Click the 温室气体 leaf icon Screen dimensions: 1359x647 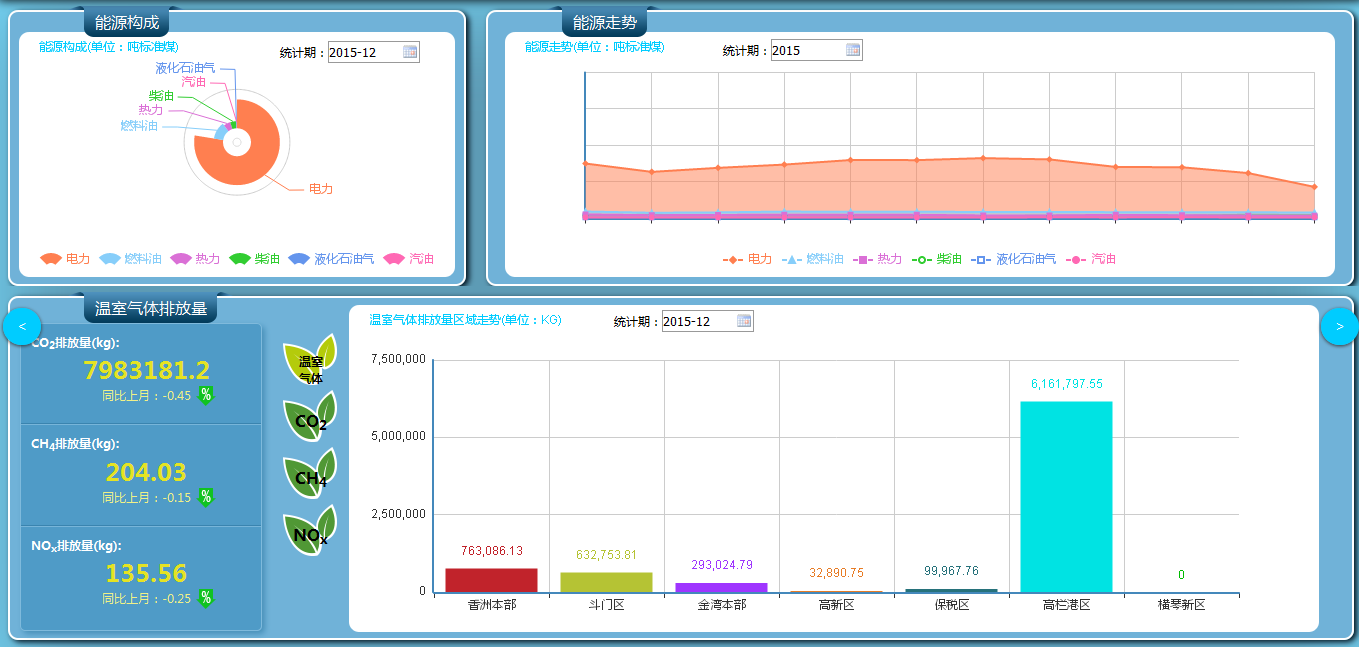point(309,362)
